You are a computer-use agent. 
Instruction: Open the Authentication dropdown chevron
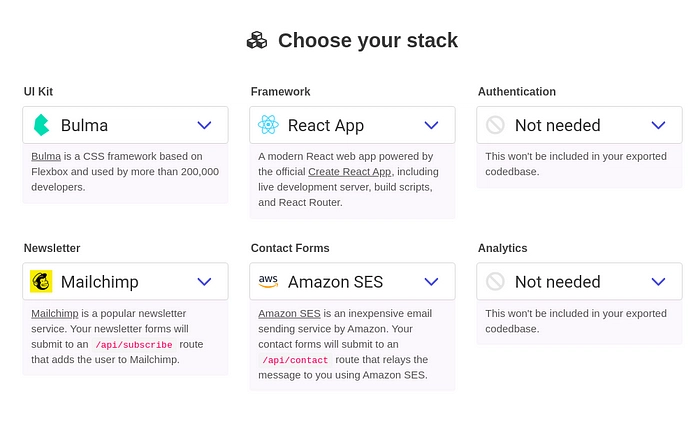658,125
